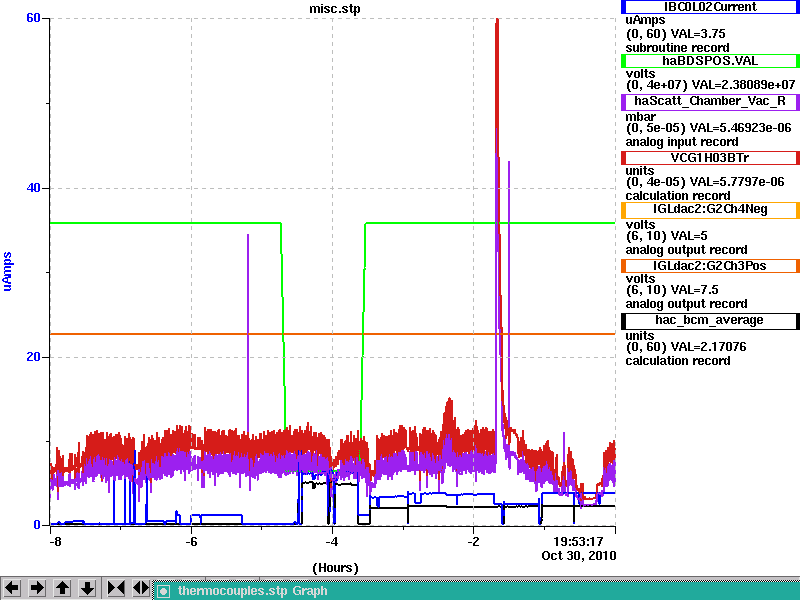Click the subroutine record description text

(x=678, y=48)
